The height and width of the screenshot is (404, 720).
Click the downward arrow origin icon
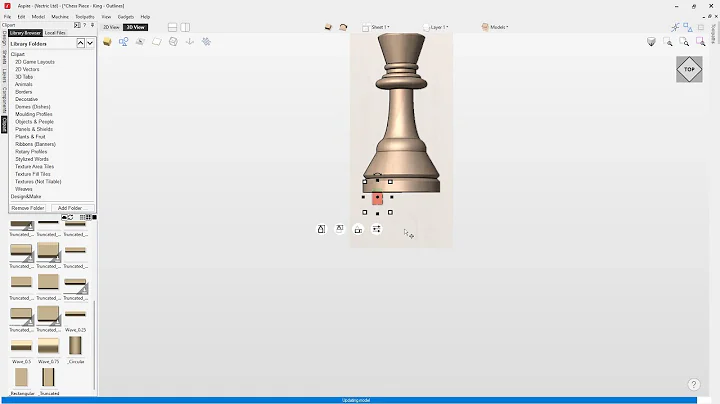190,42
